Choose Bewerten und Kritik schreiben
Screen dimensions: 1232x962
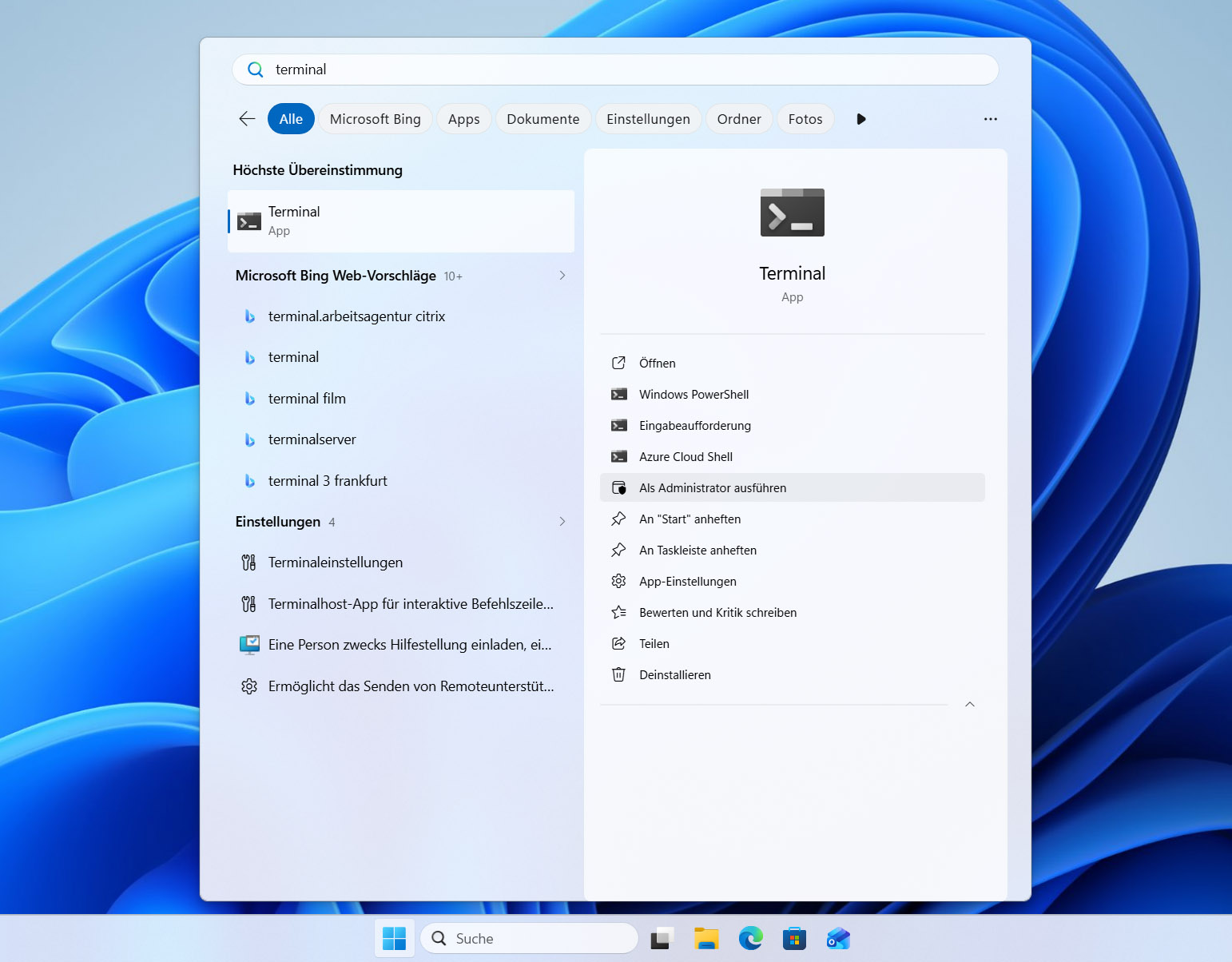pyautogui.click(x=793, y=613)
